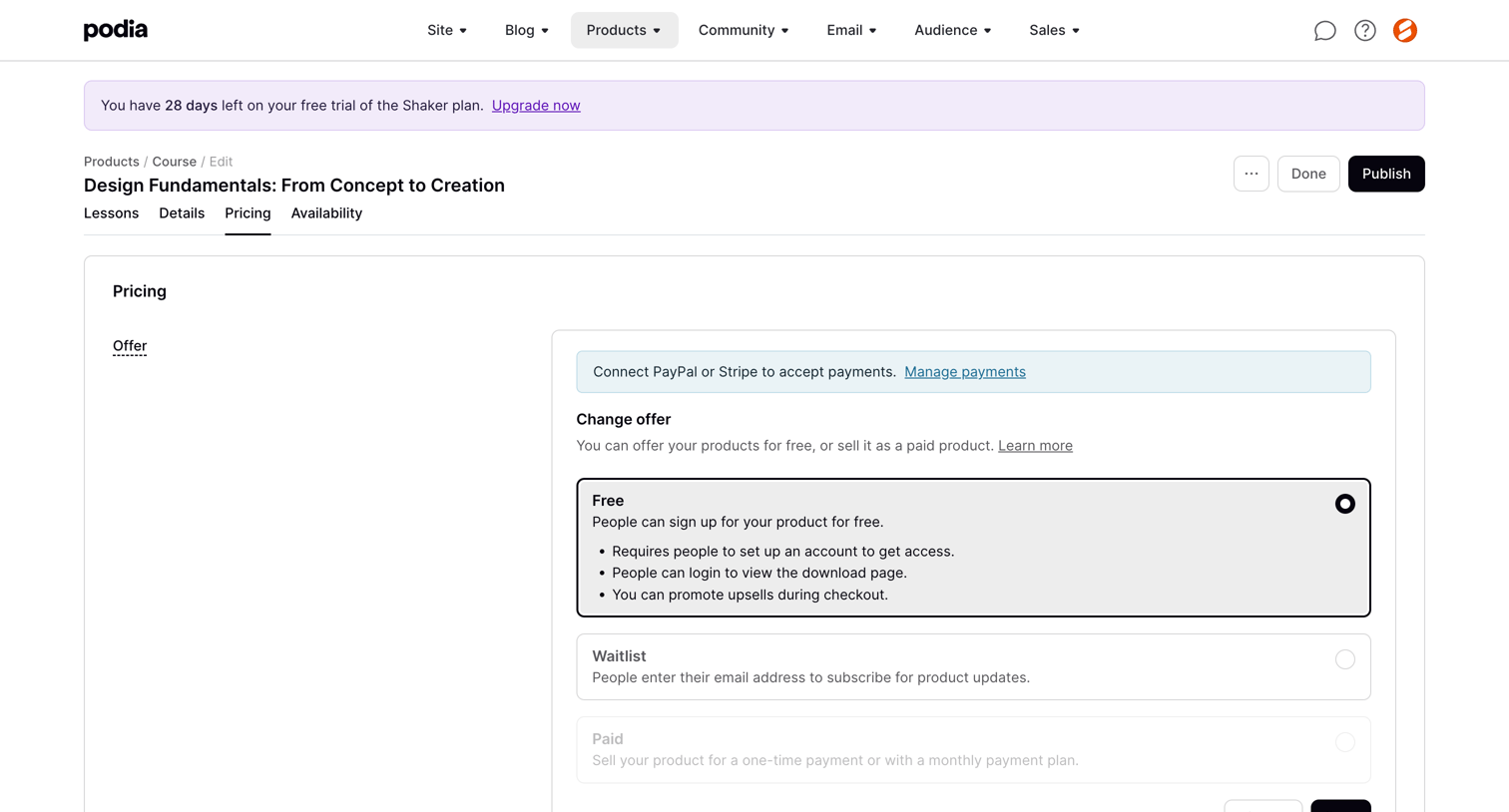Click the Offer section label
The width and height of the screenshot is (1509, 812).
point(130,346)
